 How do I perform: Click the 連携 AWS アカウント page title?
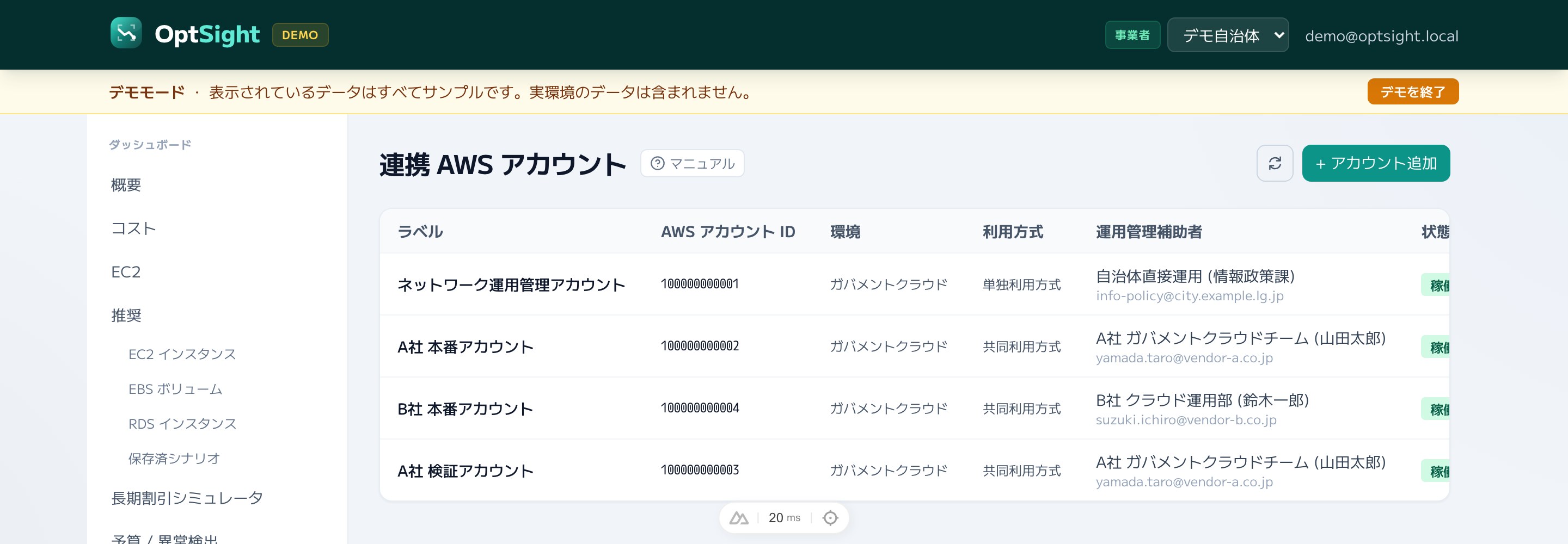(502, 164)
